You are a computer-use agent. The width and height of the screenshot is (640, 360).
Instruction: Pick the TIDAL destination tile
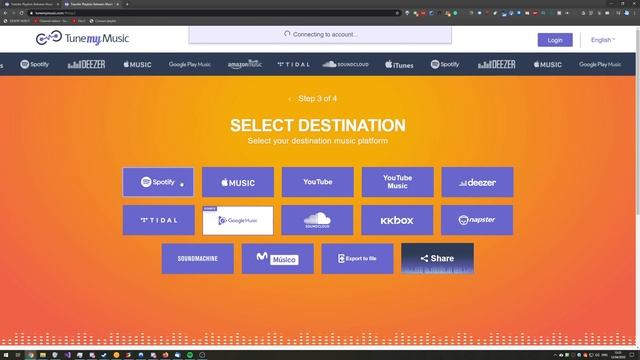158,220
